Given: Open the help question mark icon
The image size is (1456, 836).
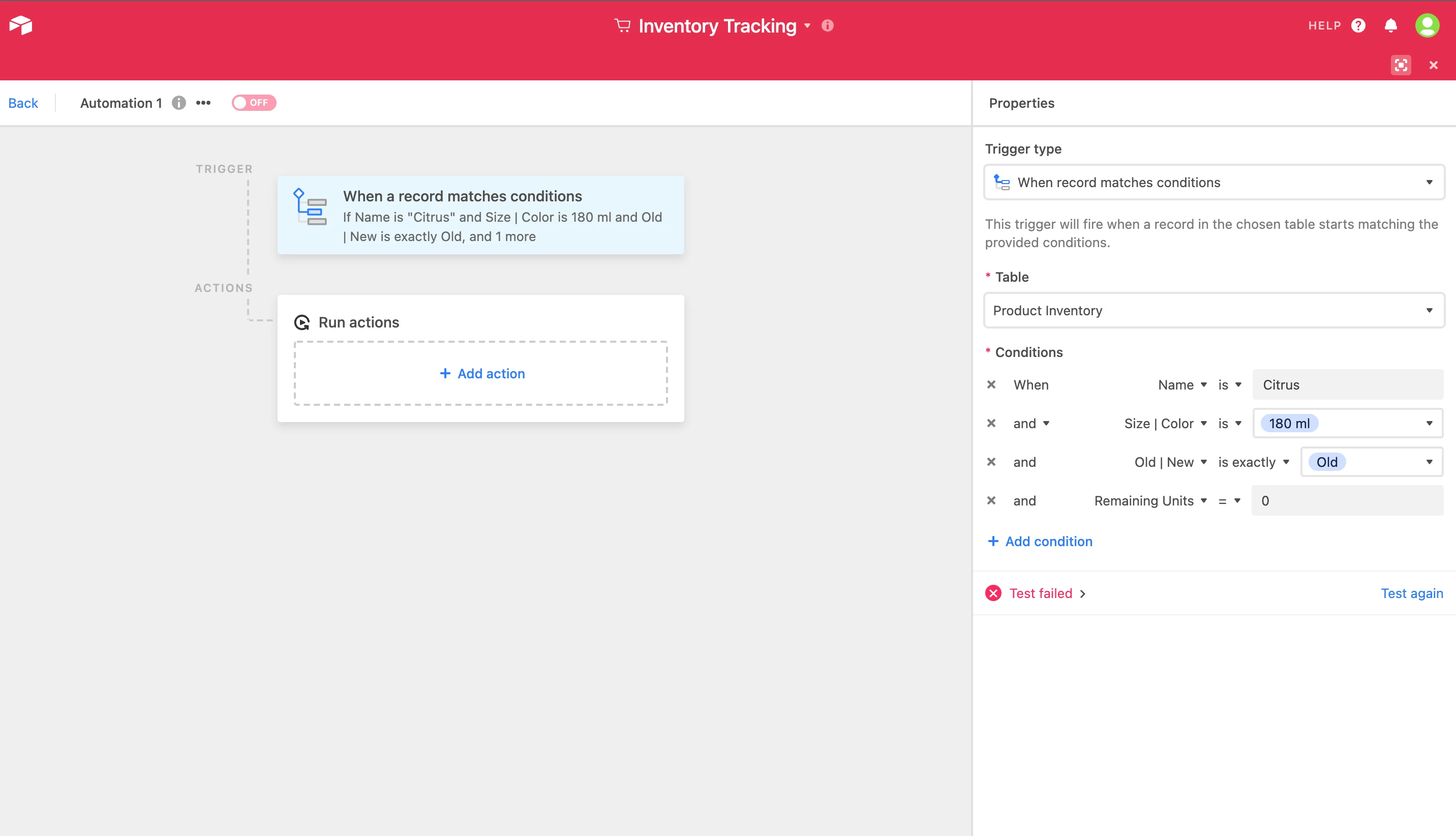Looking at the screenshot, I should (x=1358, y=25).
